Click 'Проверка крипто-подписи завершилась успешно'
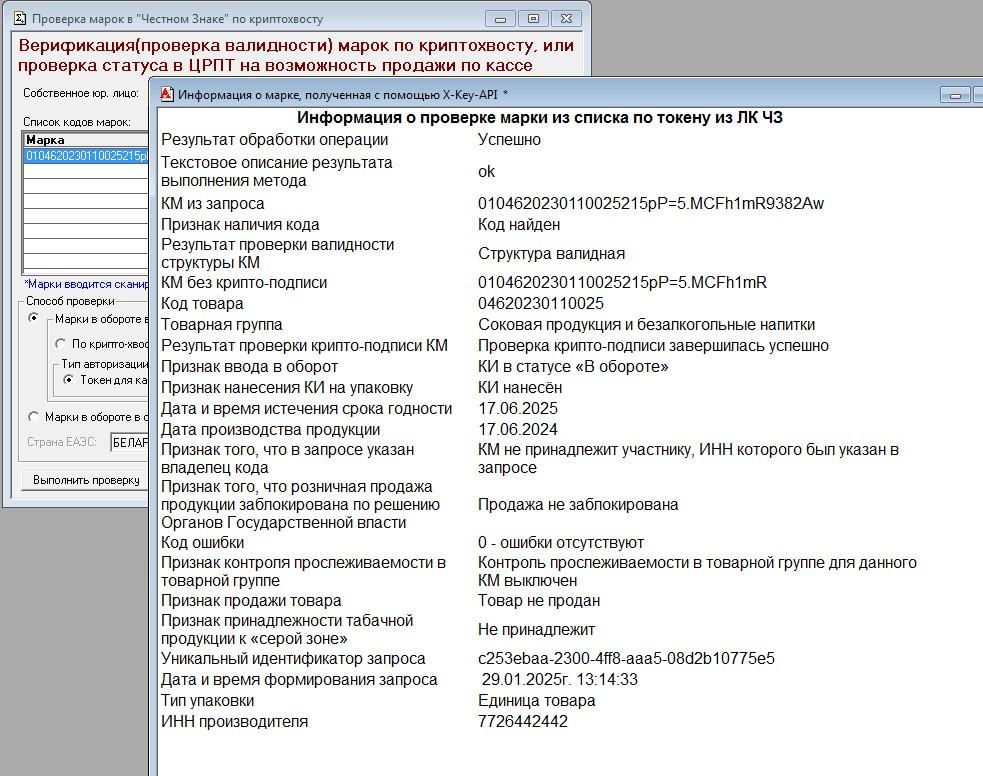This screenshot has height=776, width=983. click(x=653, y=345)
